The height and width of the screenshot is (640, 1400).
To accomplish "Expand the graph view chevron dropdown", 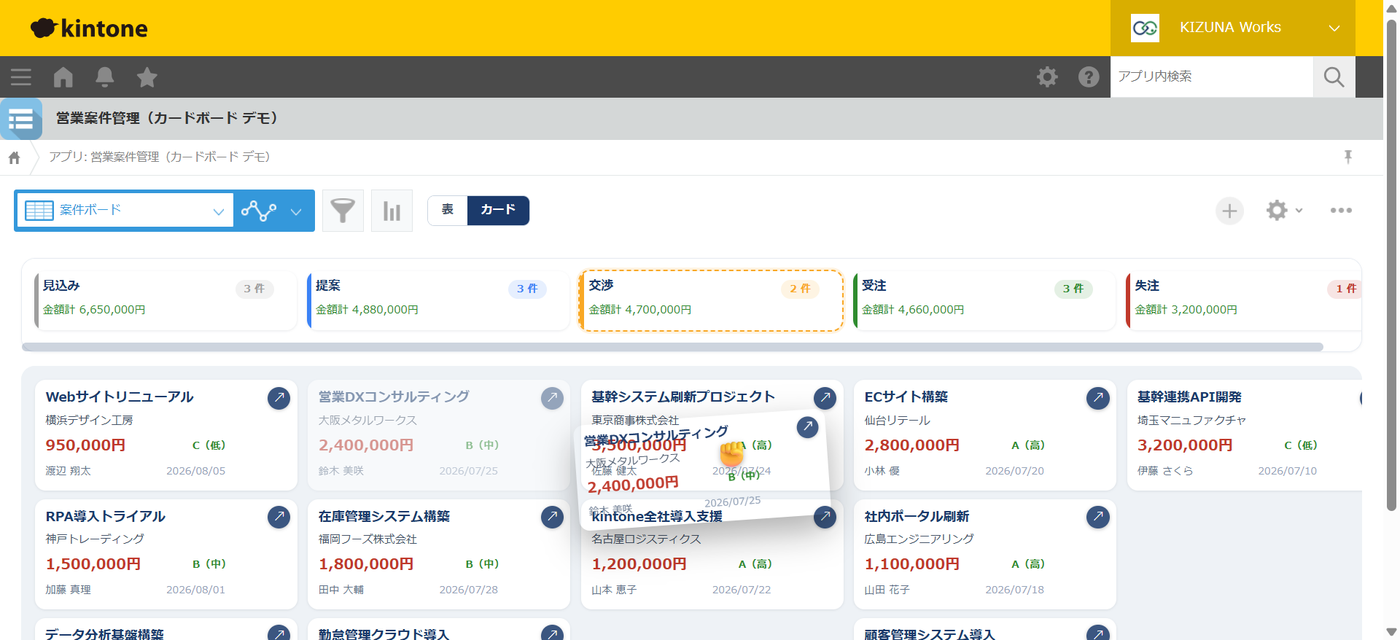I will coord(296,211).
